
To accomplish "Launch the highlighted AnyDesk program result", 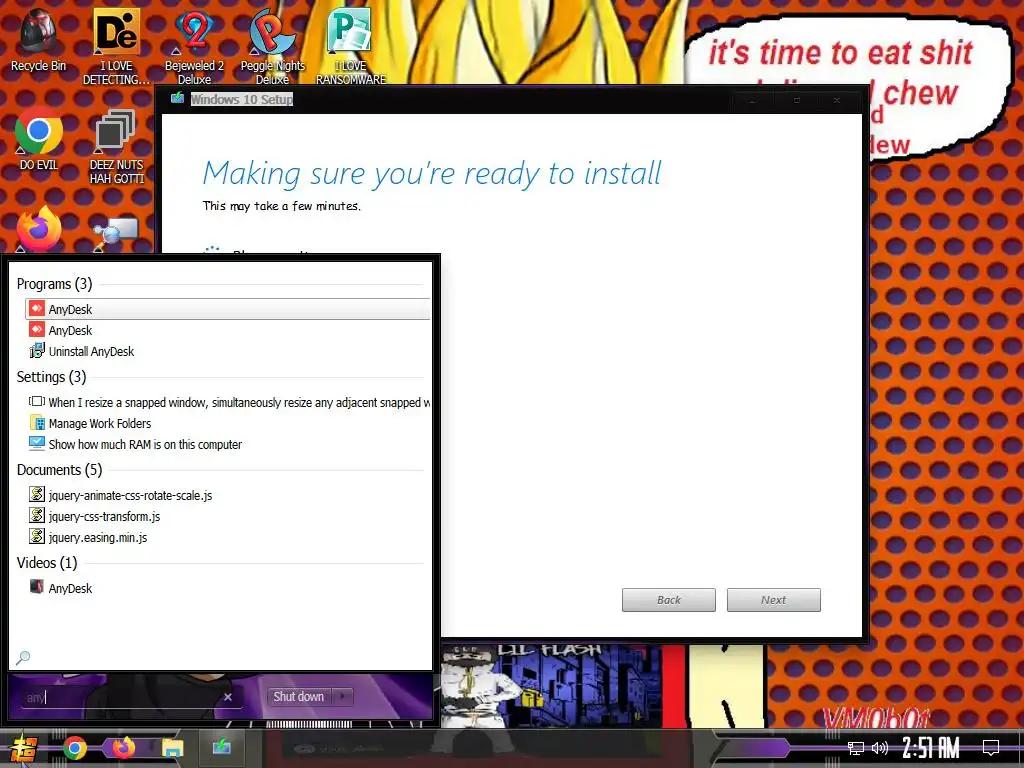I will 227,309.
